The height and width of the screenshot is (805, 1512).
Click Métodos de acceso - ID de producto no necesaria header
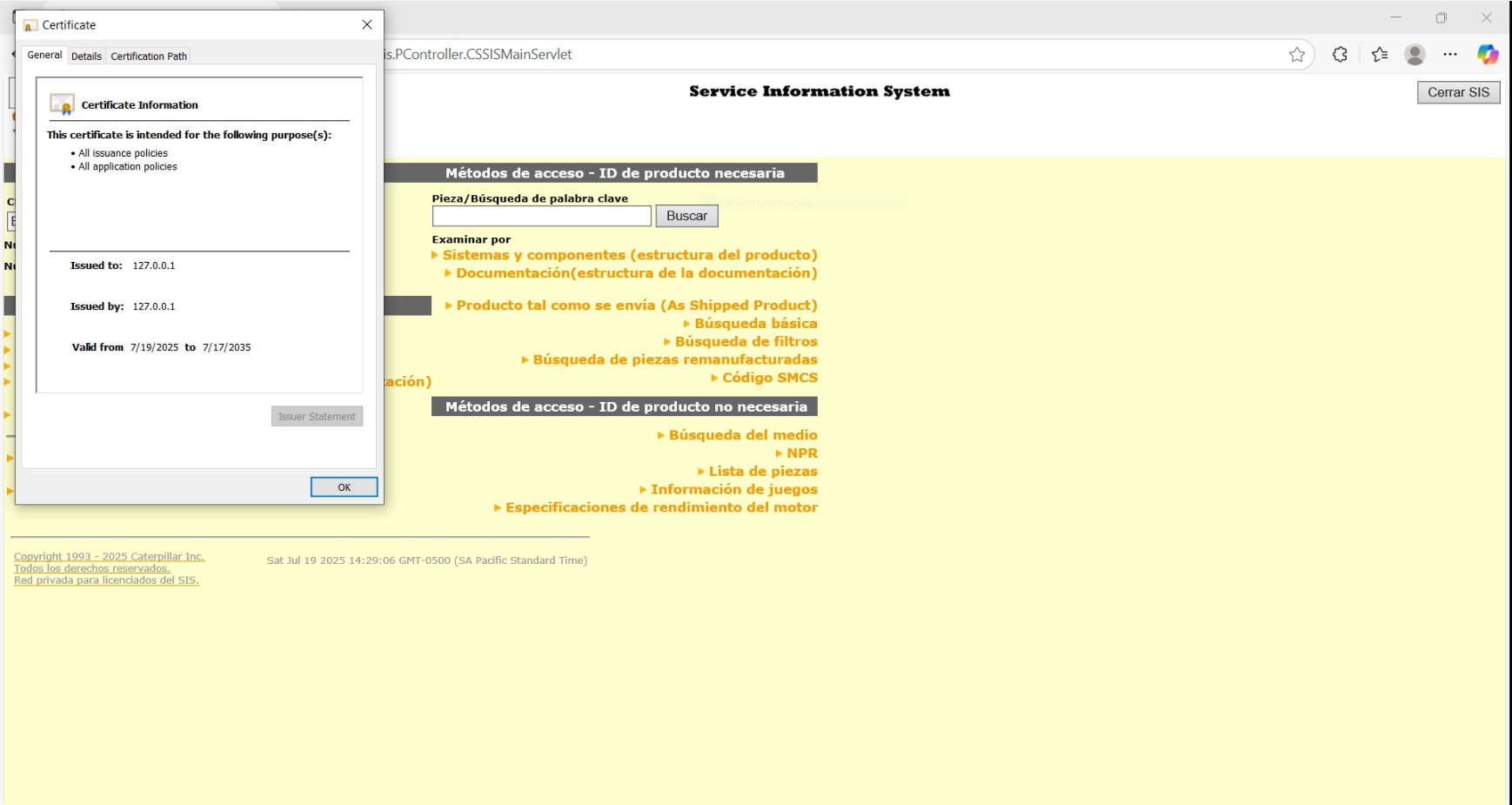click(x=625, y=406)
